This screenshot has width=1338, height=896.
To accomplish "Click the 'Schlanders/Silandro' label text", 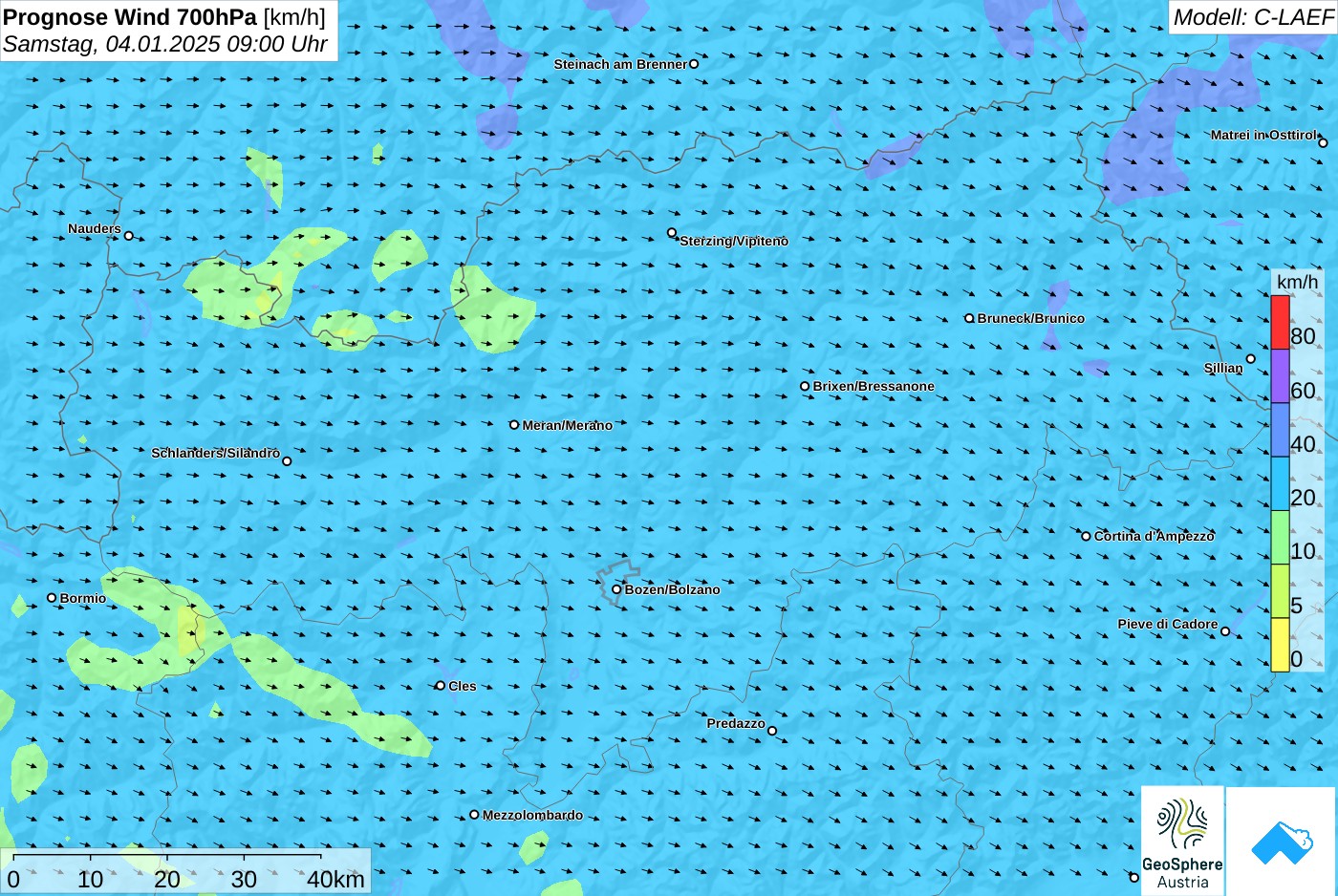I will (x=215, y=453).
